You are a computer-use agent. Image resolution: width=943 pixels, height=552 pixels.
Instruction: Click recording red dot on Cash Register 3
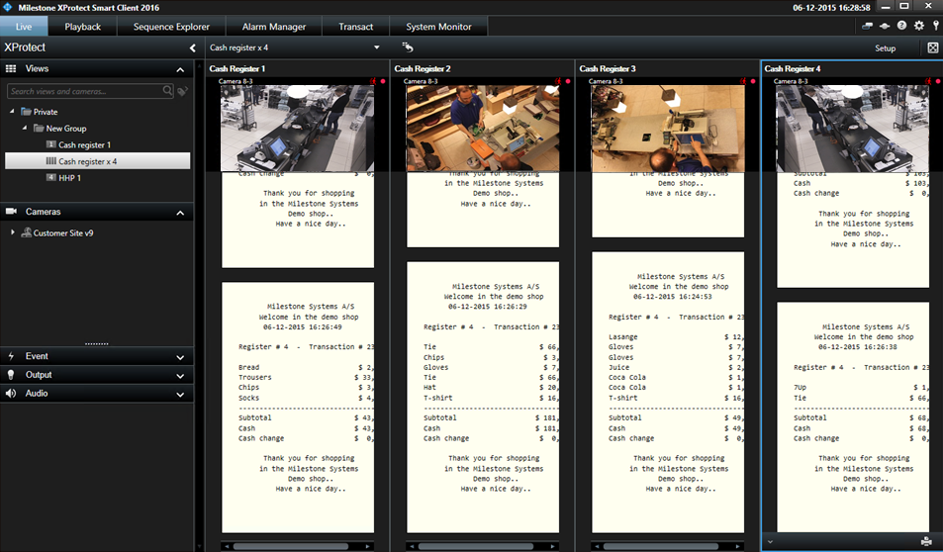753,81
